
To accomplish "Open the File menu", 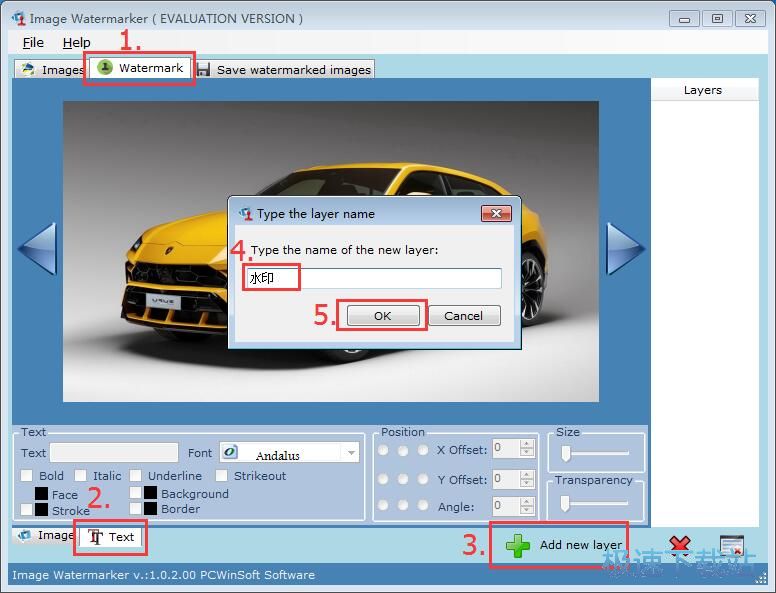I will (33, 42).
